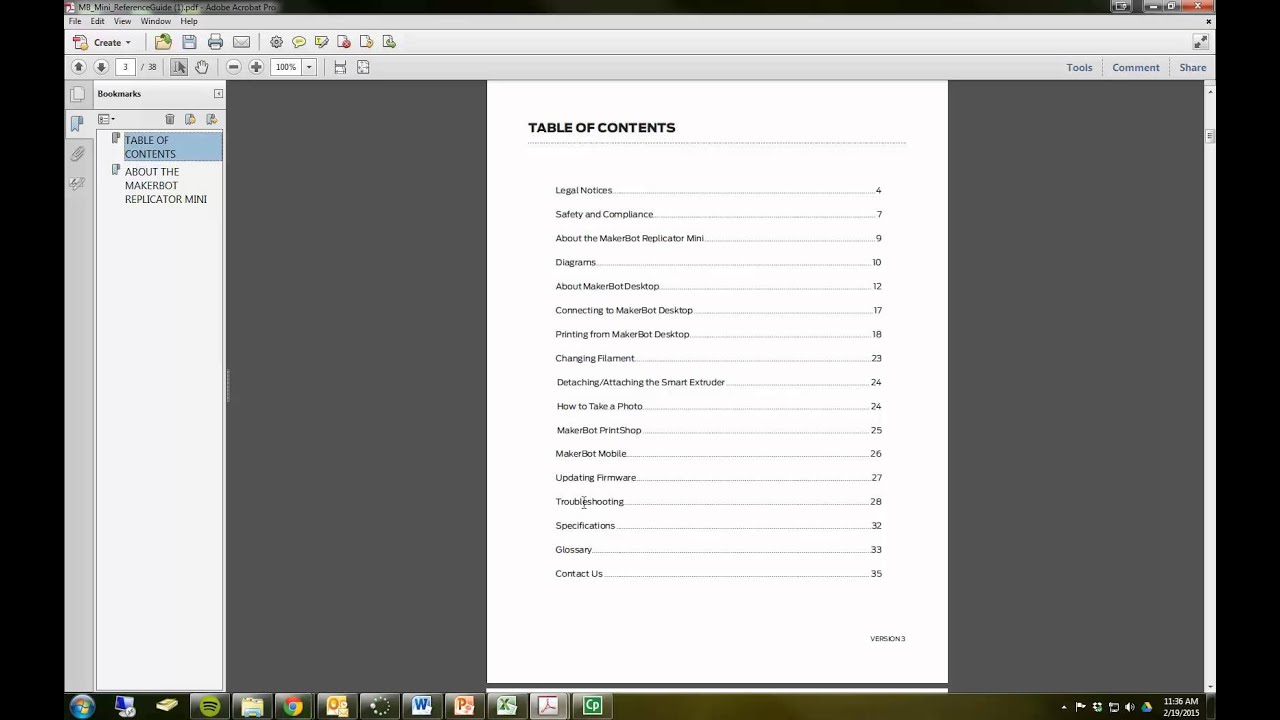Open the bookmarks options menu dropdown
Image resolution: width=1280 pixels, height=720 pixels.
coord(106,119)
